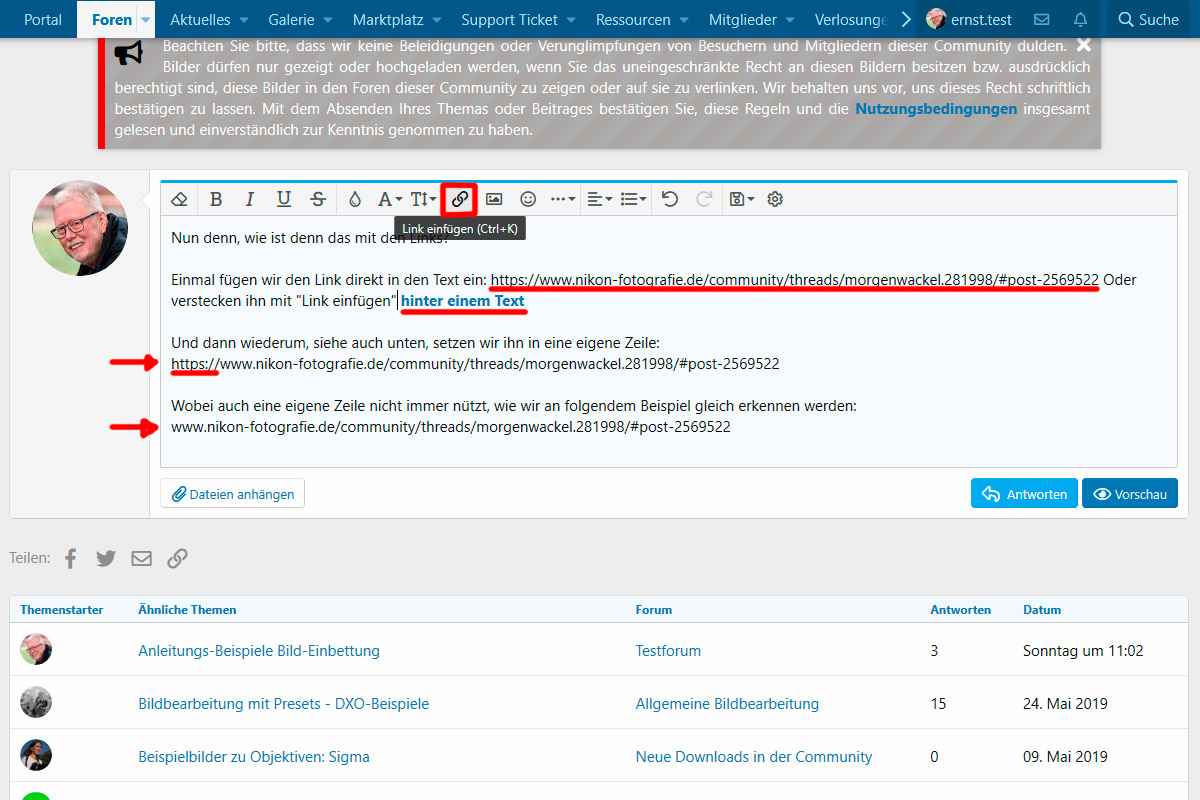Click the date '24. Mai 2019'
The height and width of the screenshot is (800, 1200).
pyautogui.click(x=1065, y=703)
